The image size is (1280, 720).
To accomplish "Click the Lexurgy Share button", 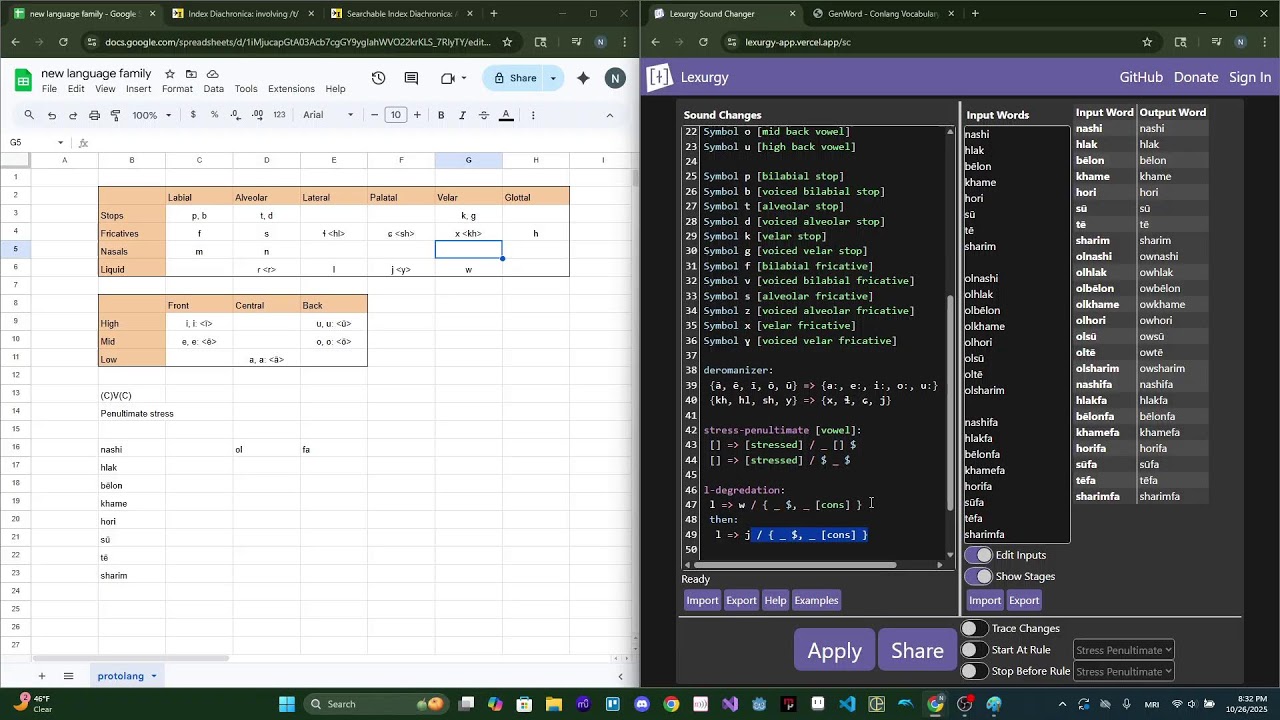I will point(917,651).
